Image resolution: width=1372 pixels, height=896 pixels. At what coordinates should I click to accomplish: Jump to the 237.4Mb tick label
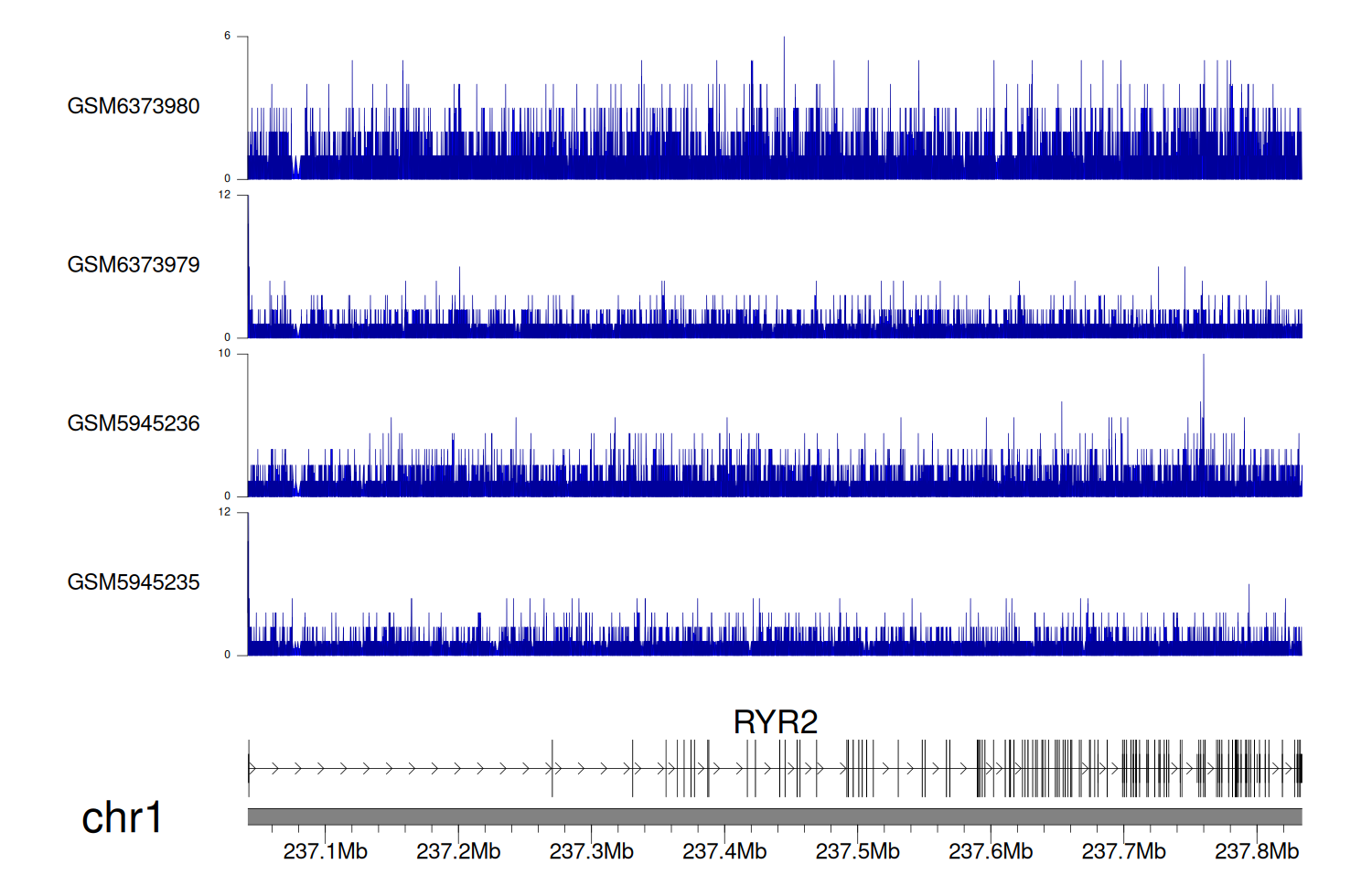click(x=724, y=851)
